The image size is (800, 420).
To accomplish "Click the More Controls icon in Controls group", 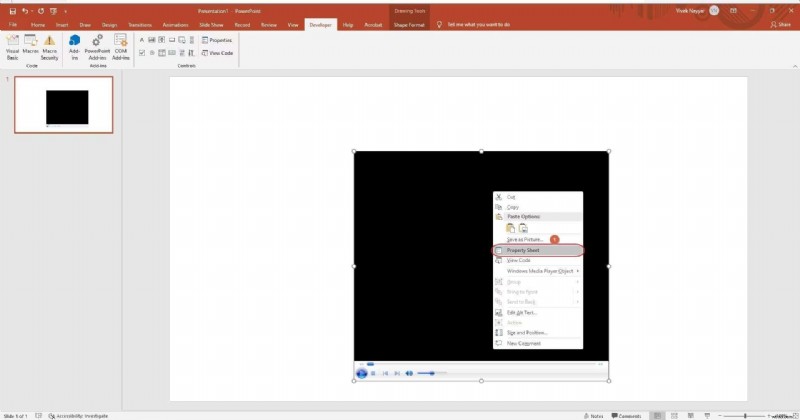I will [x=191, y=53].
